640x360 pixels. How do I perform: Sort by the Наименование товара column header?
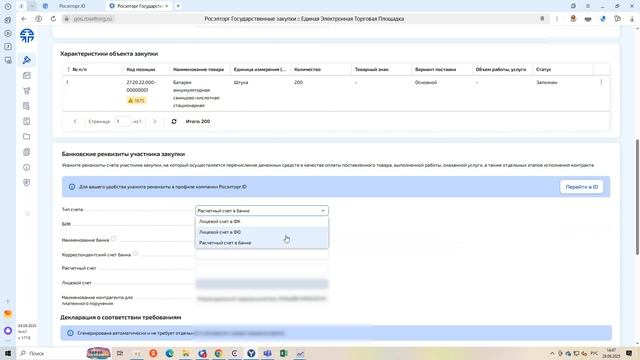(x=198, y=69)
